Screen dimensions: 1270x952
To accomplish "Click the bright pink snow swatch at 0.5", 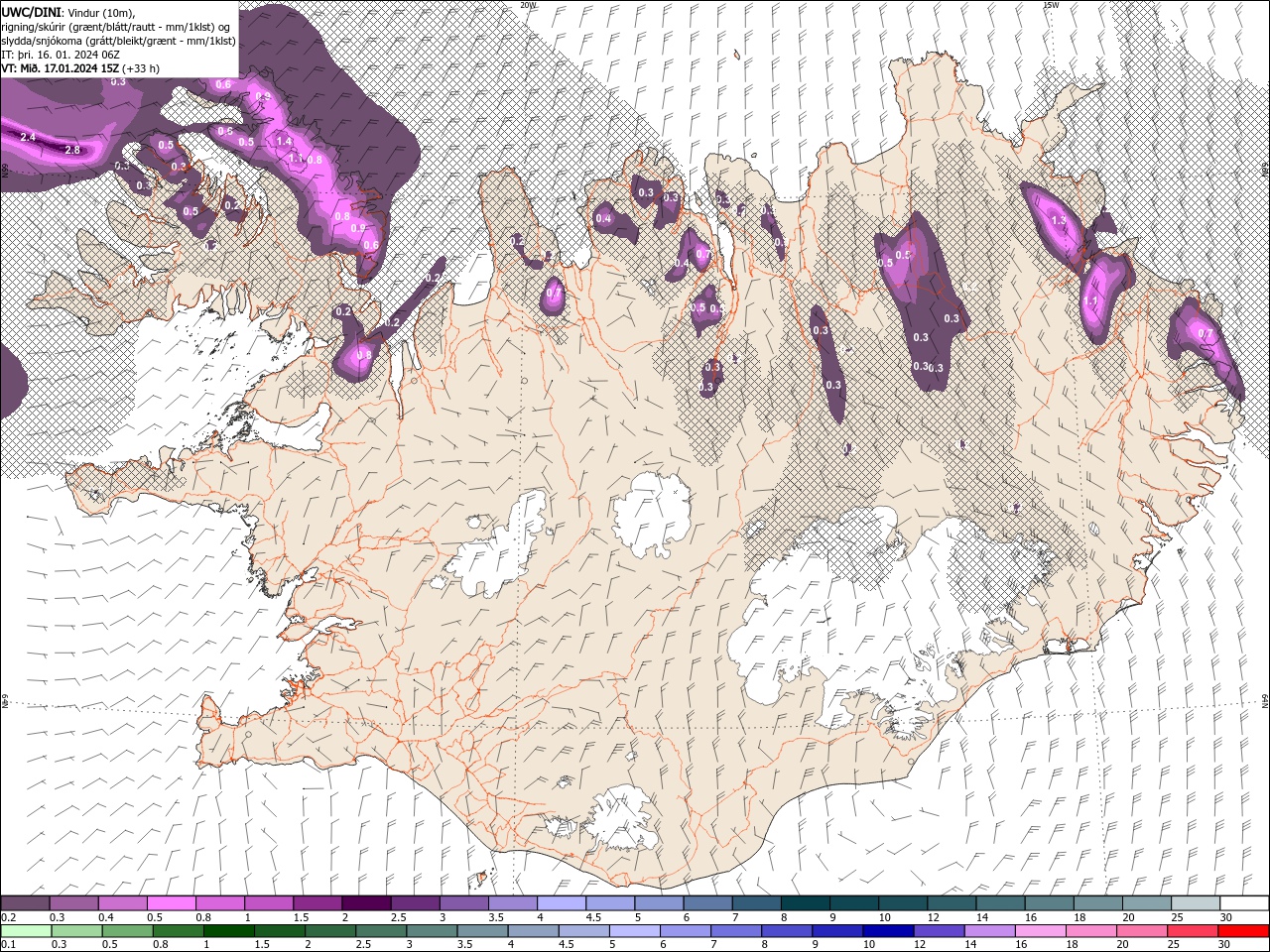I will pyautogui.click(x=172, y=903).
